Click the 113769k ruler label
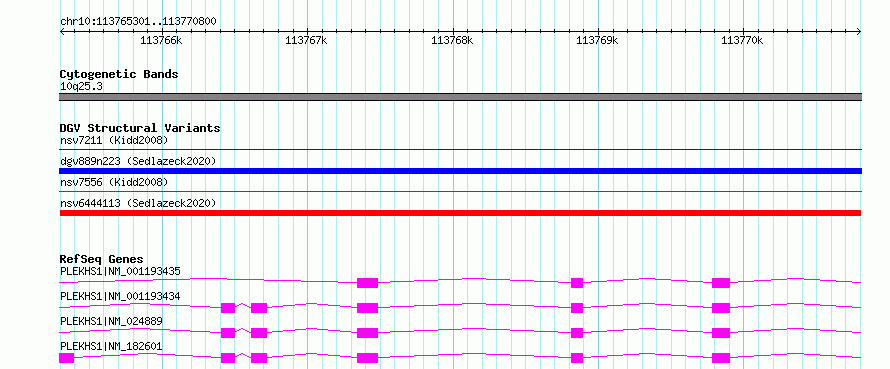 (597, 40)
